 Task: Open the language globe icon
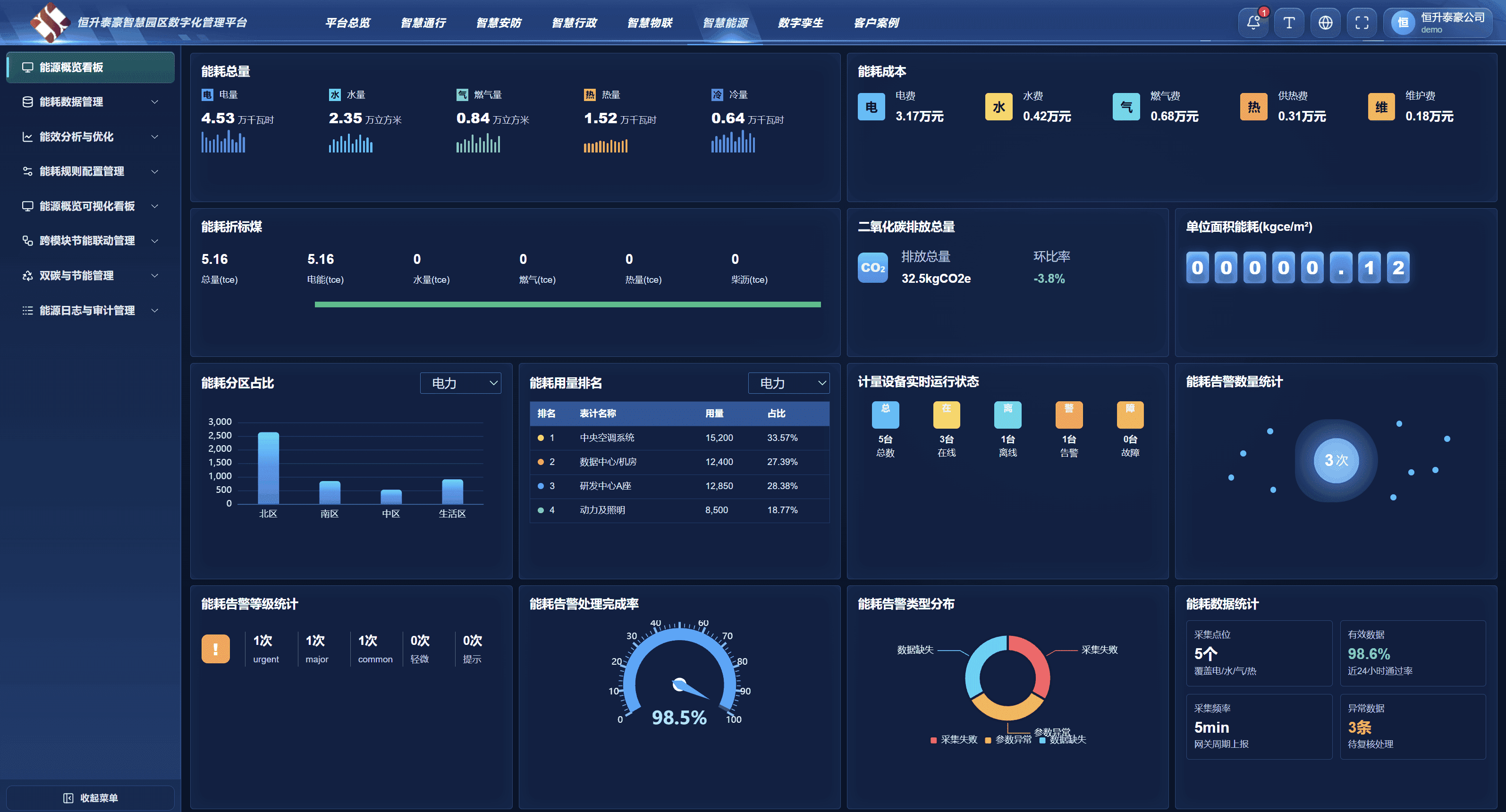point(1325,23)
